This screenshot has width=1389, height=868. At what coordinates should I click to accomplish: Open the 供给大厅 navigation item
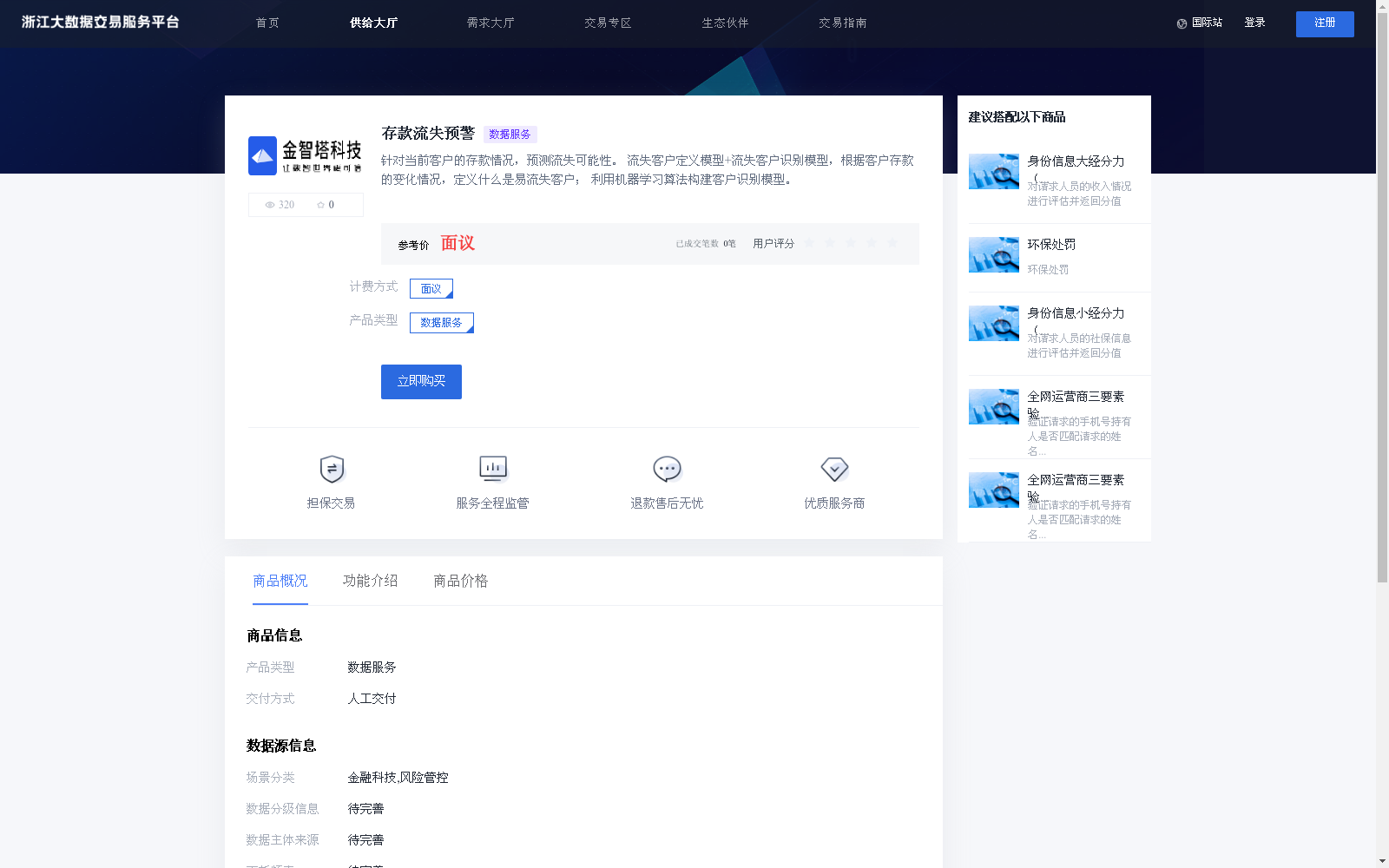click(x=373, y=23)
